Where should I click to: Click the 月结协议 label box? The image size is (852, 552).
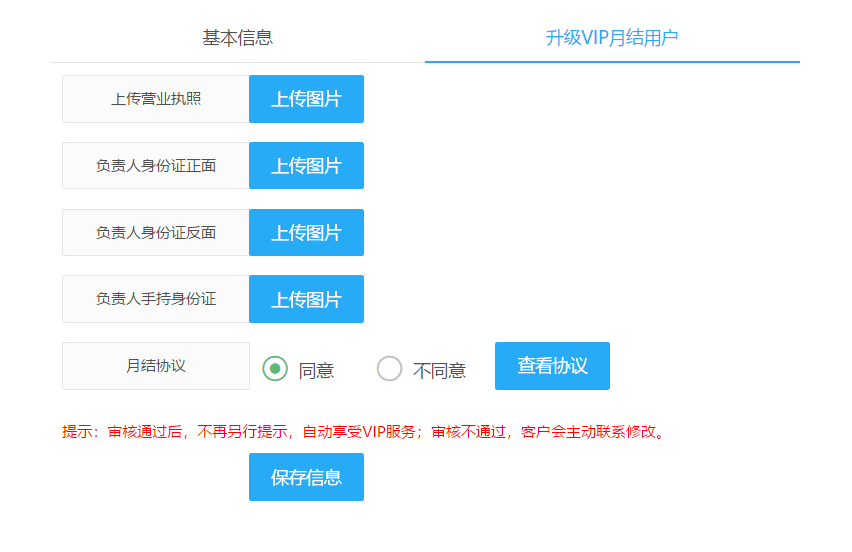156,366
